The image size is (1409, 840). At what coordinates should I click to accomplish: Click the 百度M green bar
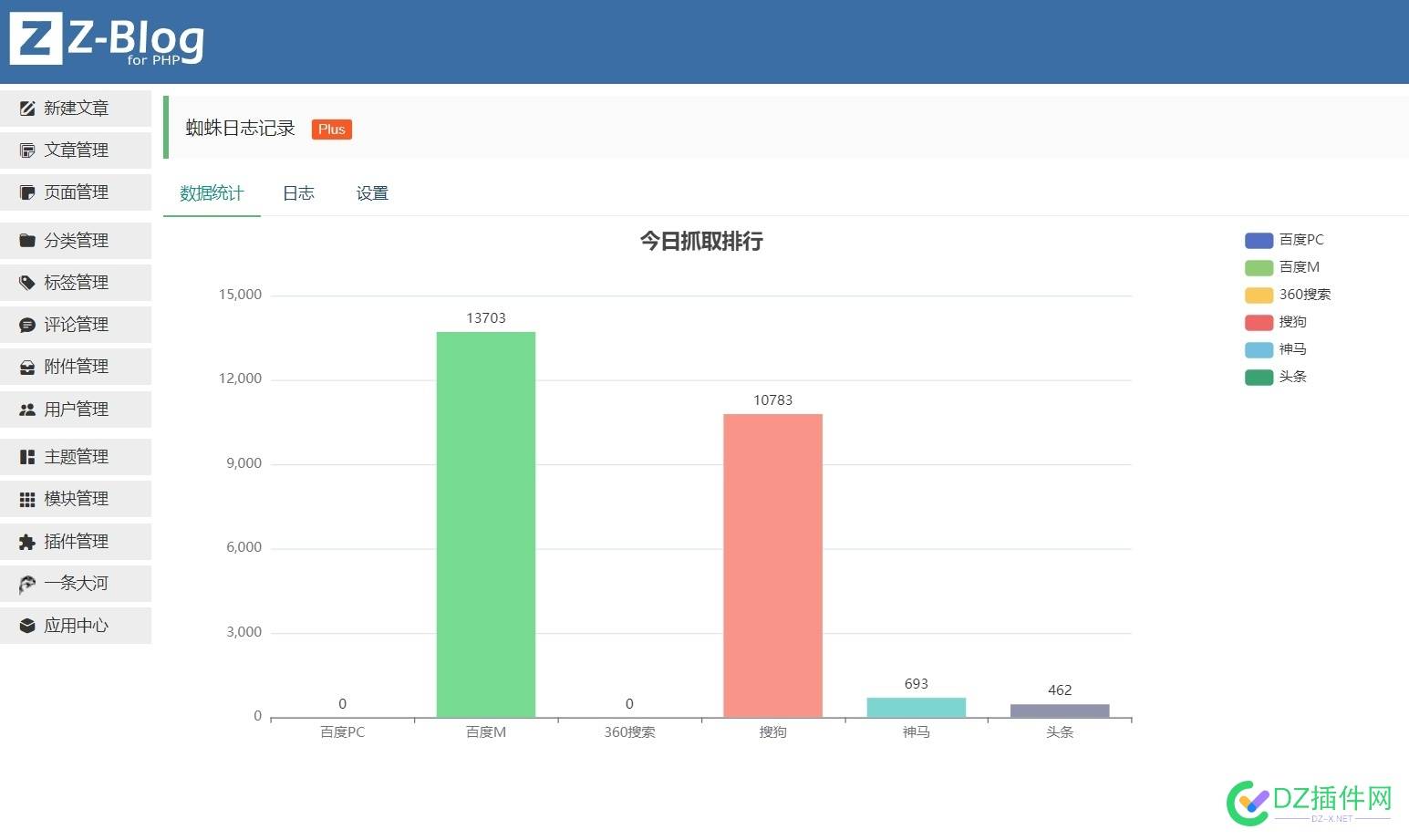486,524
